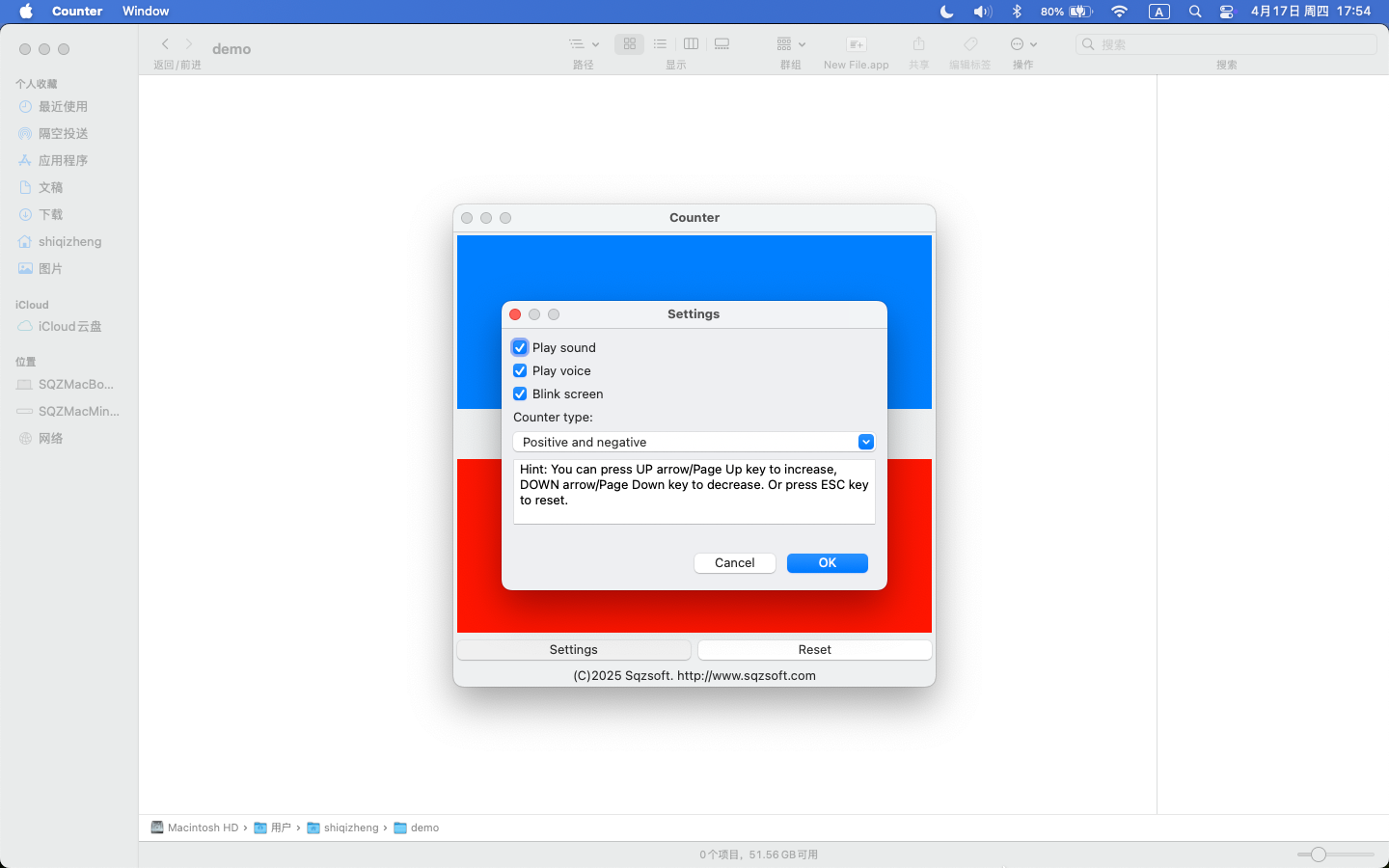
Task: Click the Finder edit tags icon
Action: click(970, 44)
